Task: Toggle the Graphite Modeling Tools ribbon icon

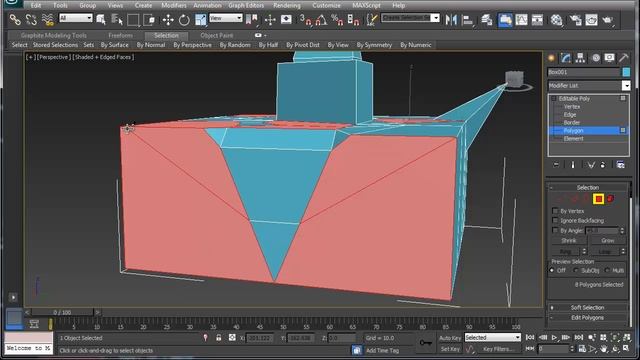Action: point(505,19)
